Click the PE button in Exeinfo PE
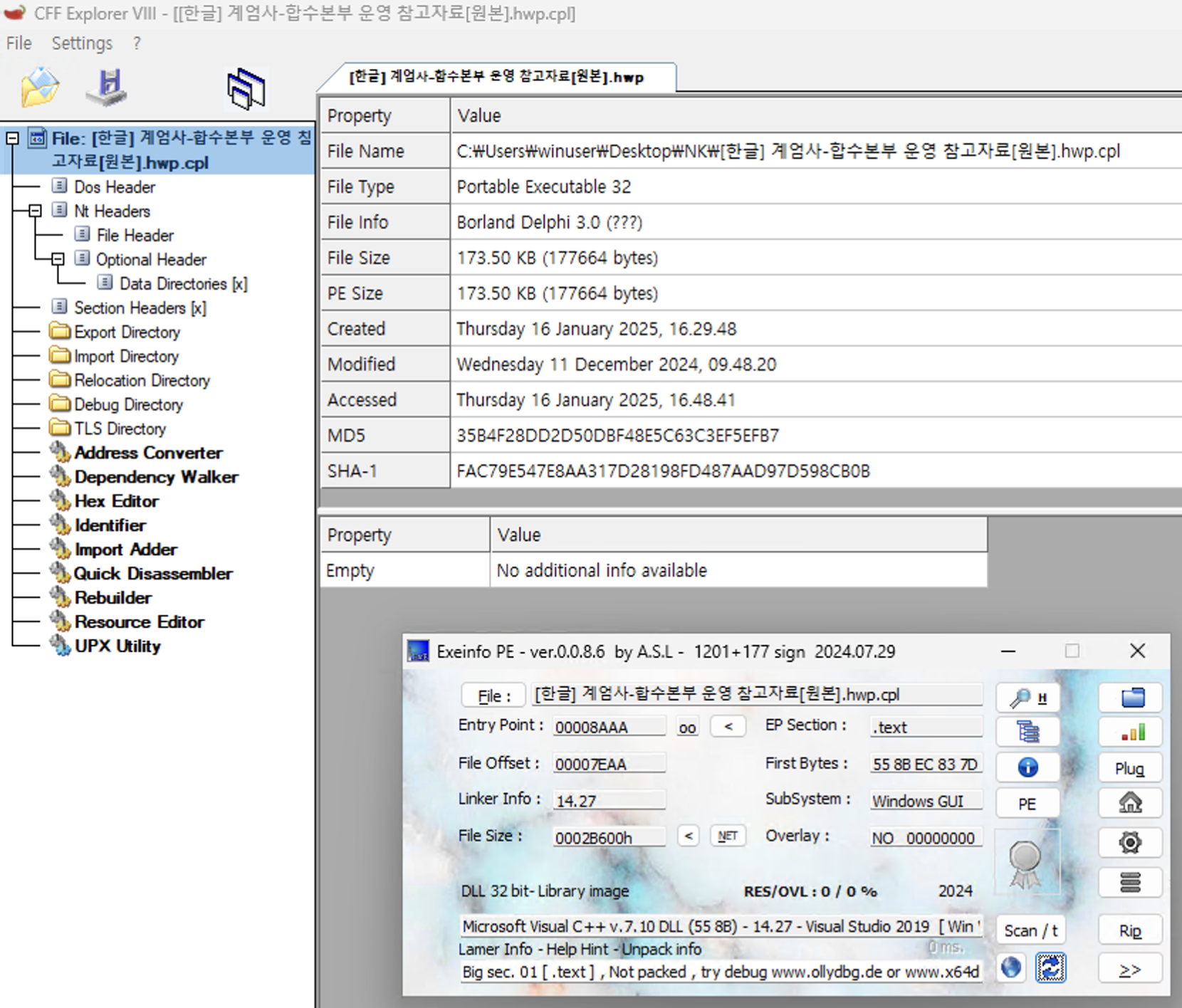The height and width of the screenshot is (1008, 1182). [x=1027, y=804]
